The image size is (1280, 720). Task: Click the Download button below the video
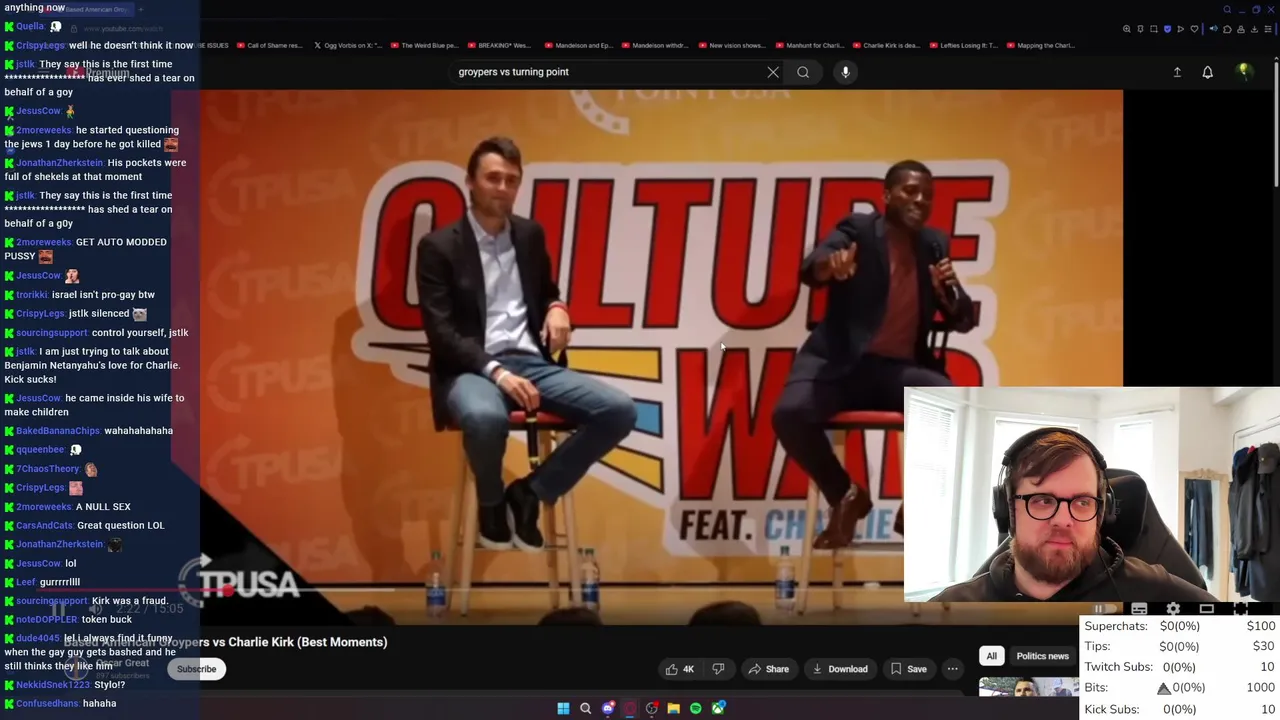(840, 669)
